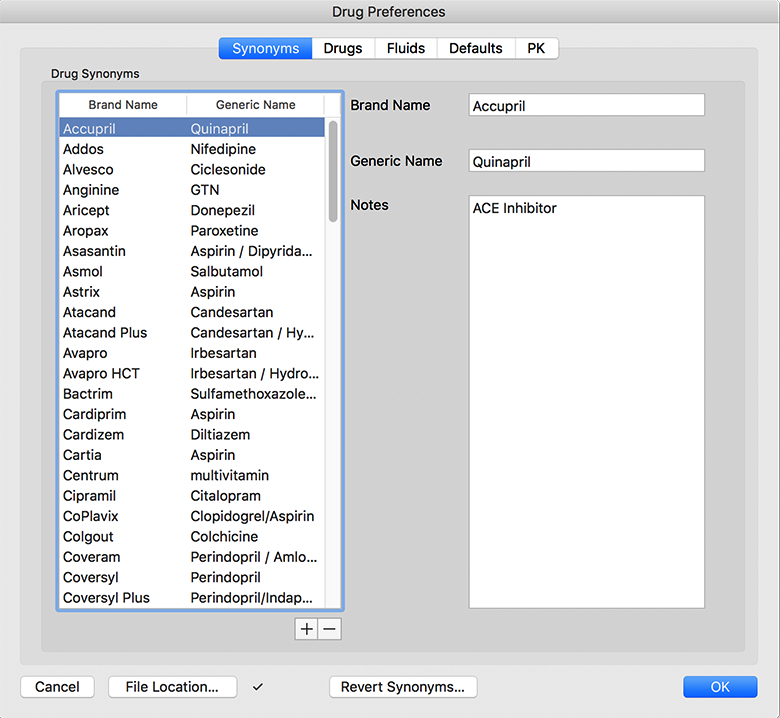This screenshot has height=718, width=780.
Task: Select the Coveram row
Action: pyautogui.click(x=192, y=557)
